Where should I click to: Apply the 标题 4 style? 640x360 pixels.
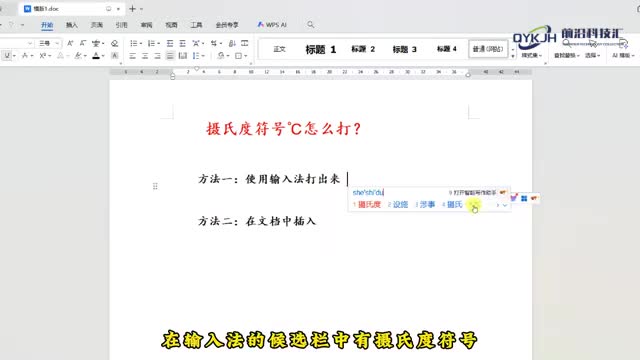click(447, 49)
